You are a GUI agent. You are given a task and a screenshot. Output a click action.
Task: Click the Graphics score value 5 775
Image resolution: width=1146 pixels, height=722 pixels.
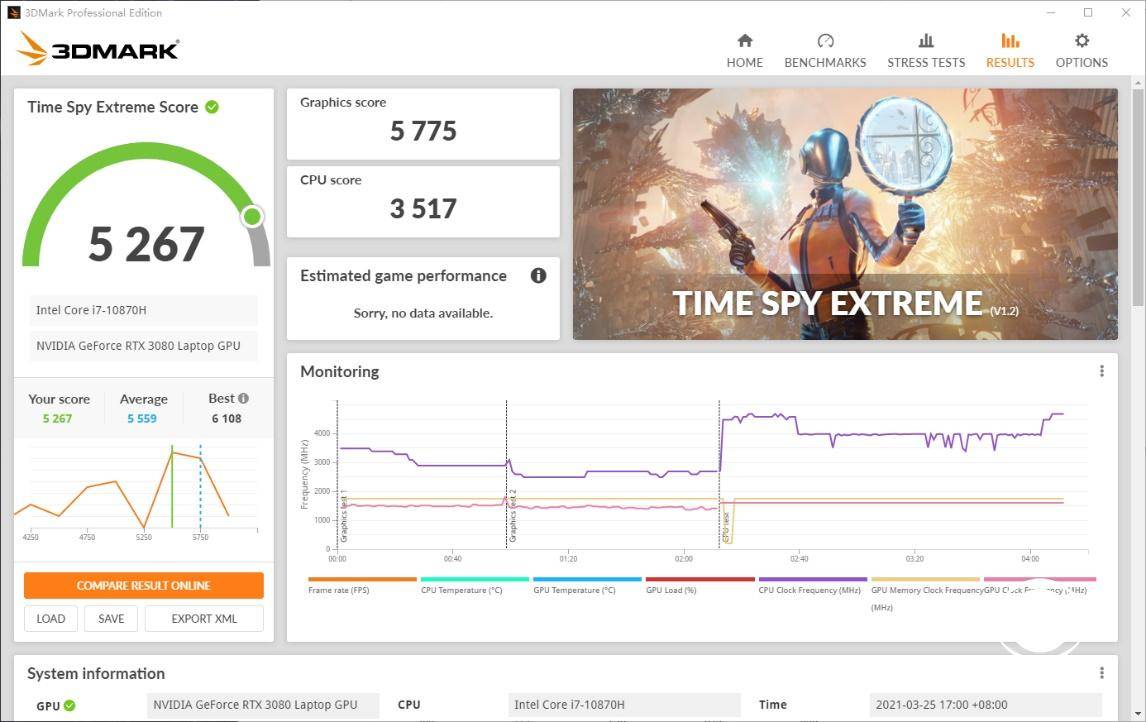[x=423, y=131]
